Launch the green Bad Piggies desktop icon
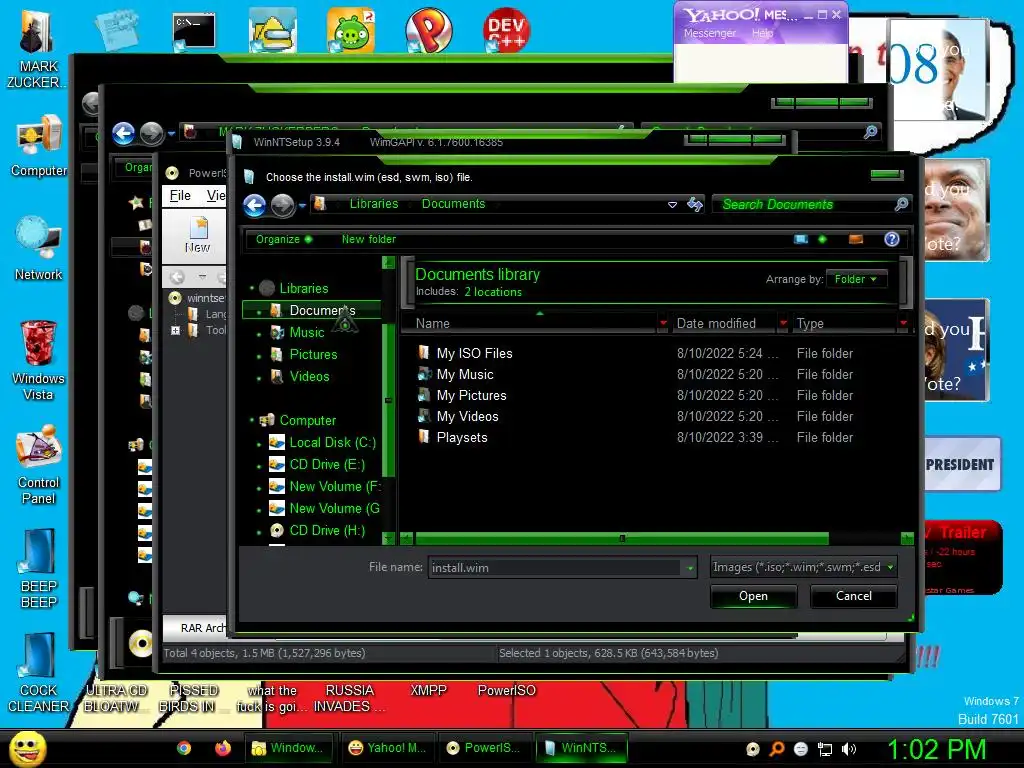Screen dimensions: 1024x768 [351, 29]
